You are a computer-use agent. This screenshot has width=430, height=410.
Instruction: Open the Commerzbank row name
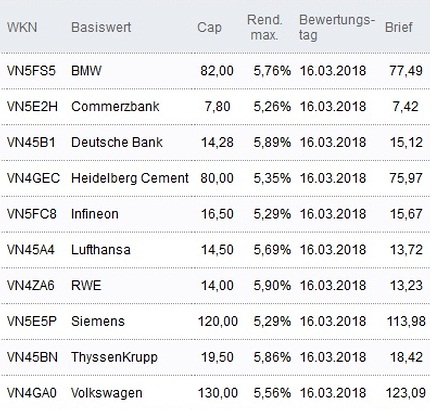point(115,106)
